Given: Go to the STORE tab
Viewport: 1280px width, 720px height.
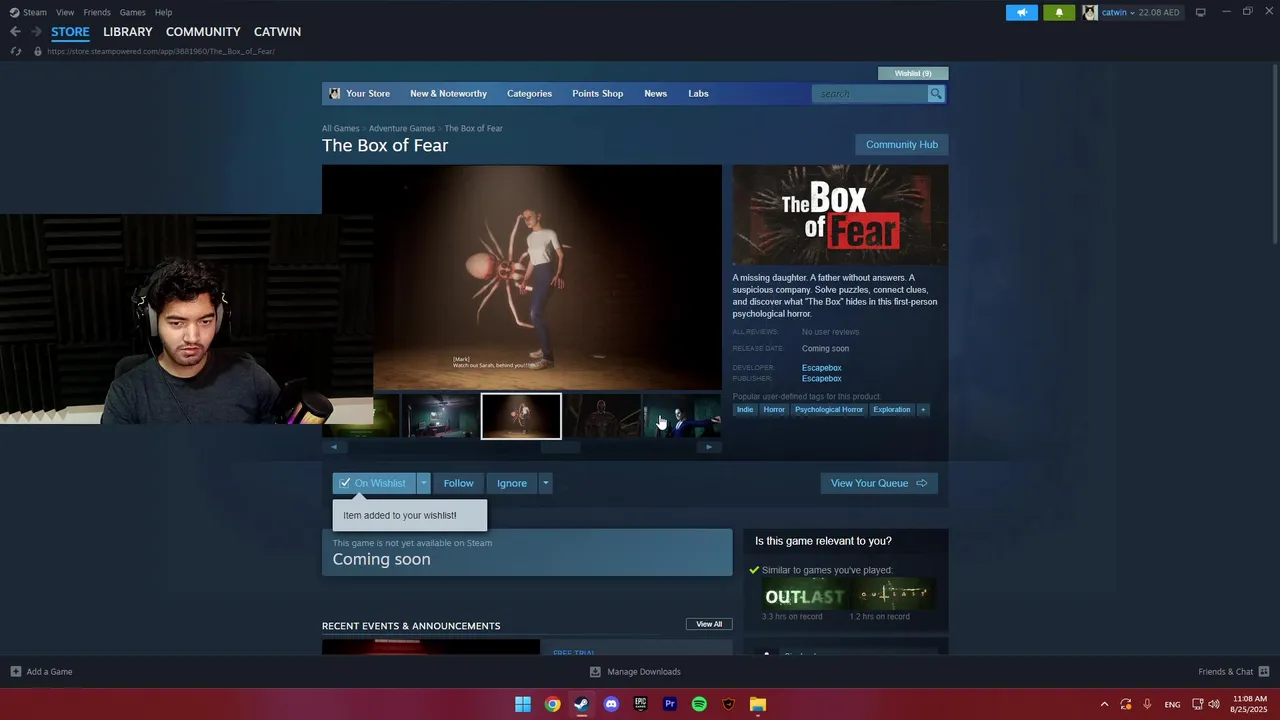Looking at the screenshot, I should click(70, 32).
